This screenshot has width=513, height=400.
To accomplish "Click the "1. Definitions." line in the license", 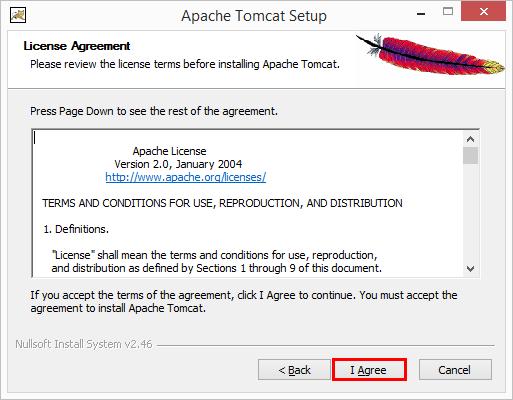I will click(76, 229).
